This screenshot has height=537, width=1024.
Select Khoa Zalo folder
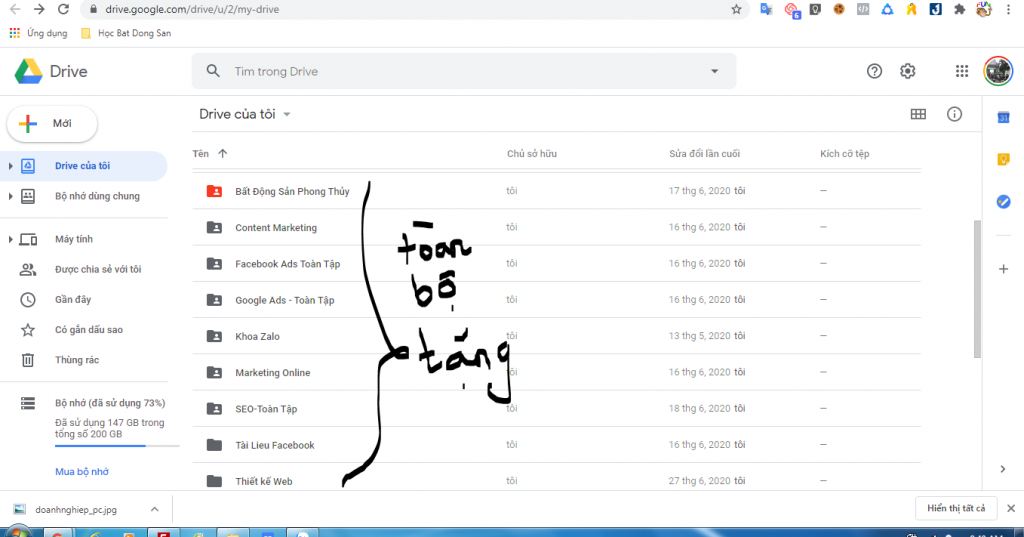556,336
